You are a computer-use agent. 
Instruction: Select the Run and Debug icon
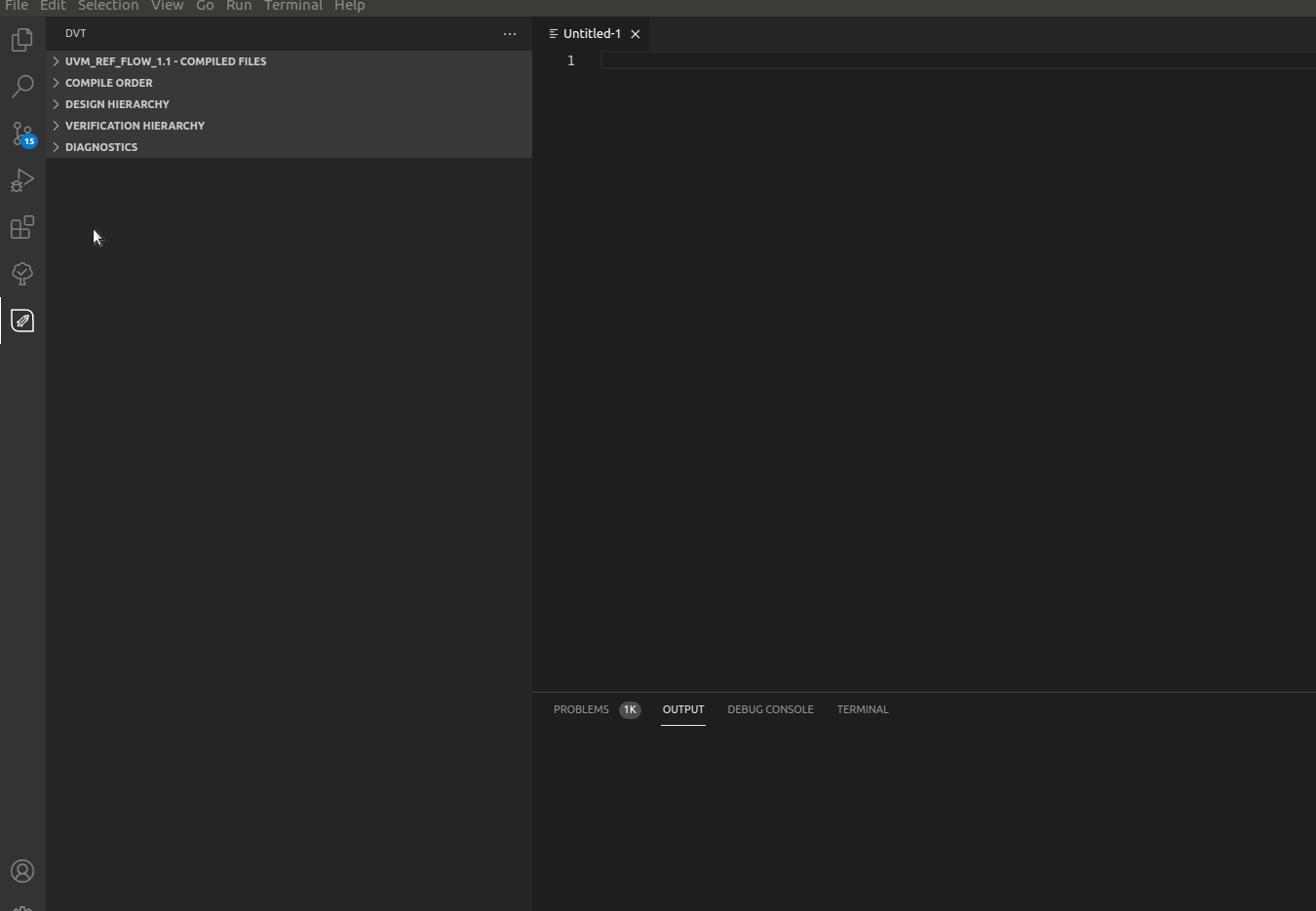coord(21,180)
